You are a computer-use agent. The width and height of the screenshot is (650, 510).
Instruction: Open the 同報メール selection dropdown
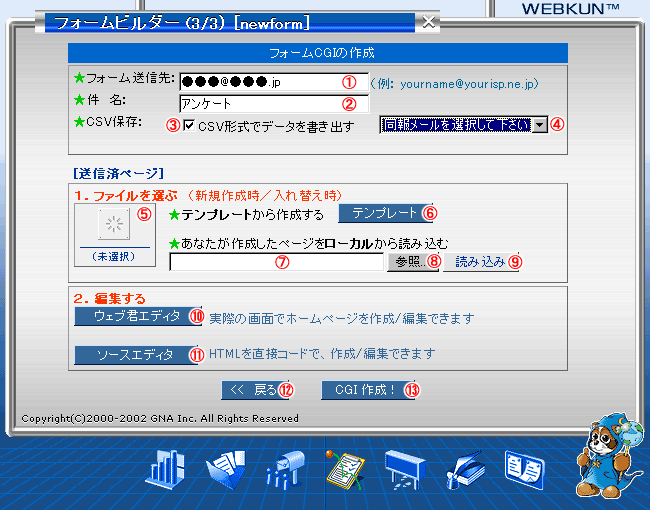click(539, 125)
